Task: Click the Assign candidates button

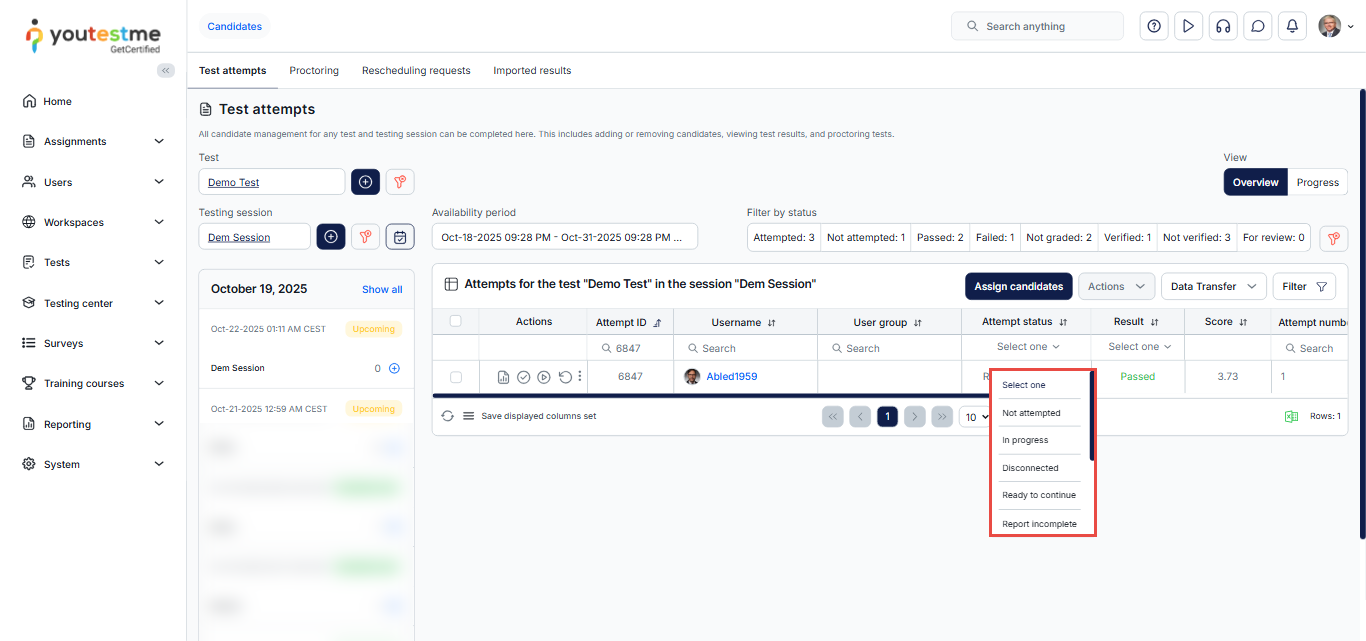Action: pos(1018,286)
